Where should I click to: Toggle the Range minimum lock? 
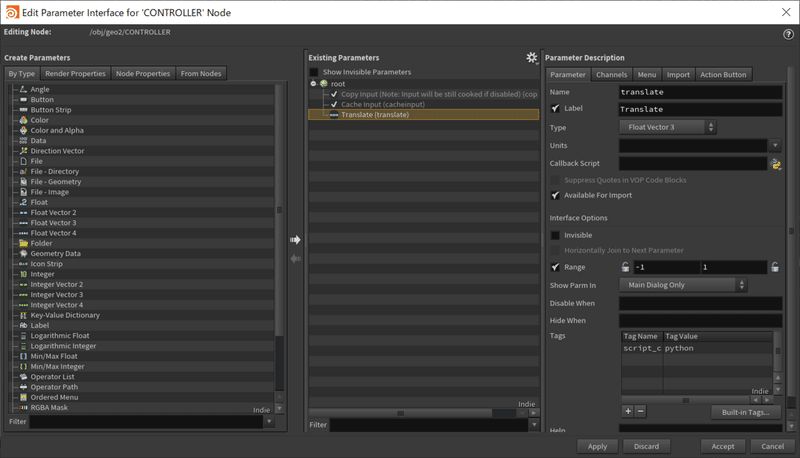626,267
